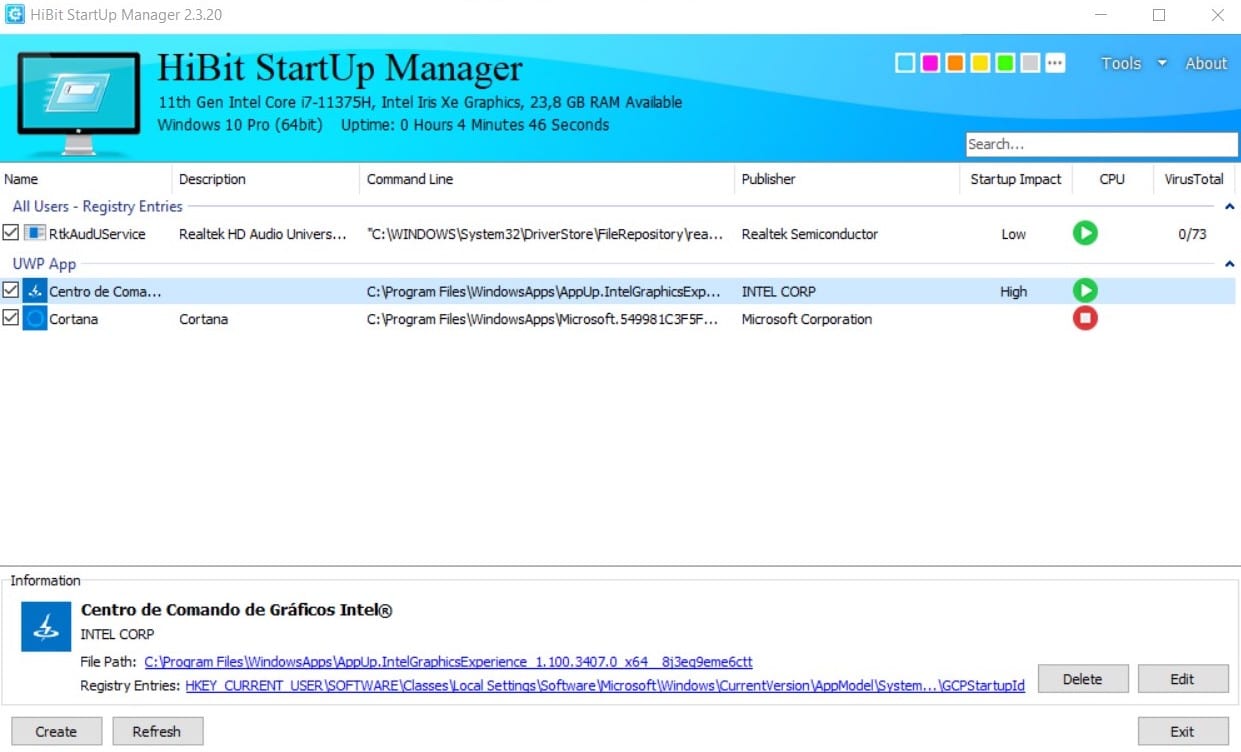The height and width of the screenshot is (752, 1241).
Task: Sort by the Startup Impact column header
Action: [1015, 179]
